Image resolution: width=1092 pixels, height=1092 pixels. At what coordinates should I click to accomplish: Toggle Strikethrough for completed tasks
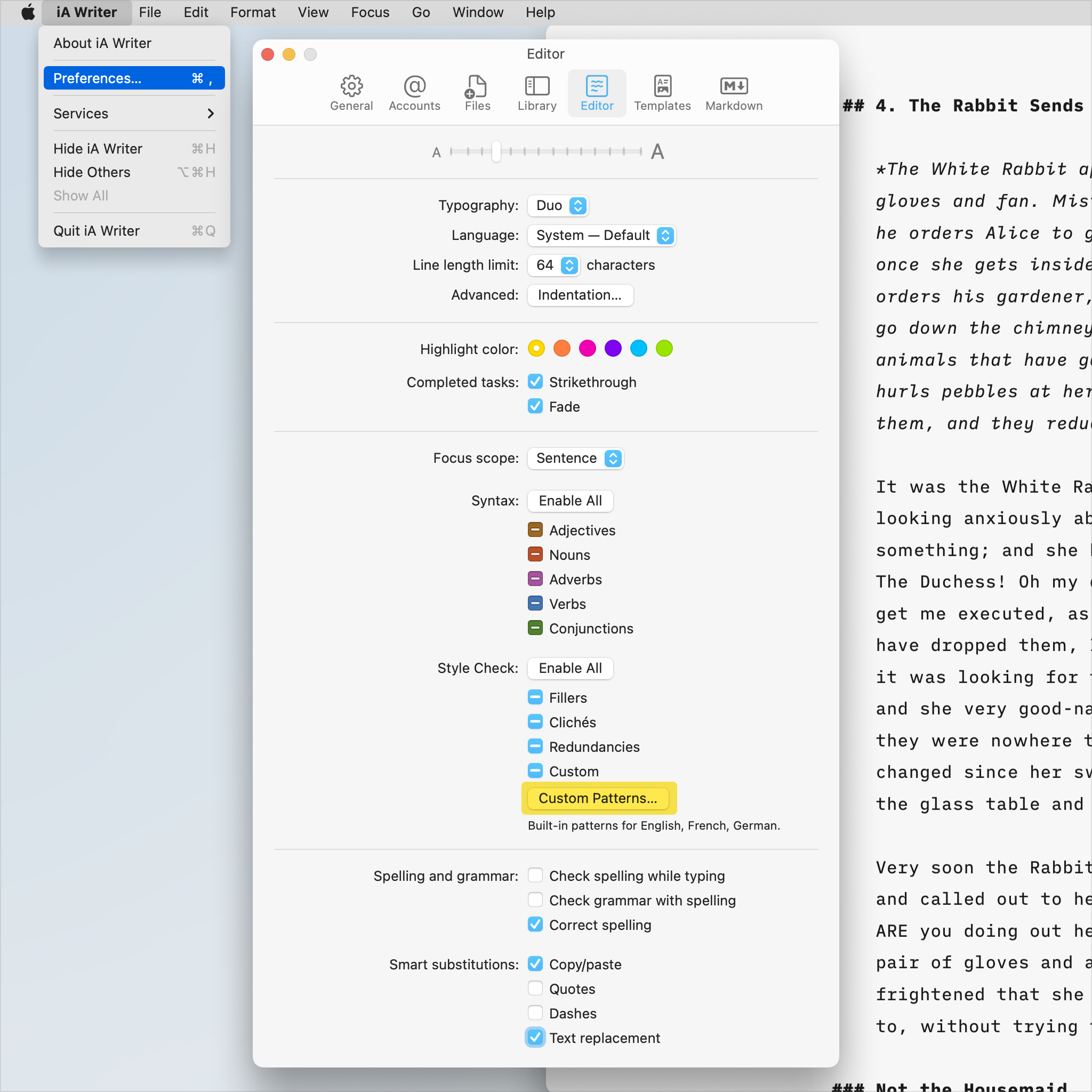[535, 382]
